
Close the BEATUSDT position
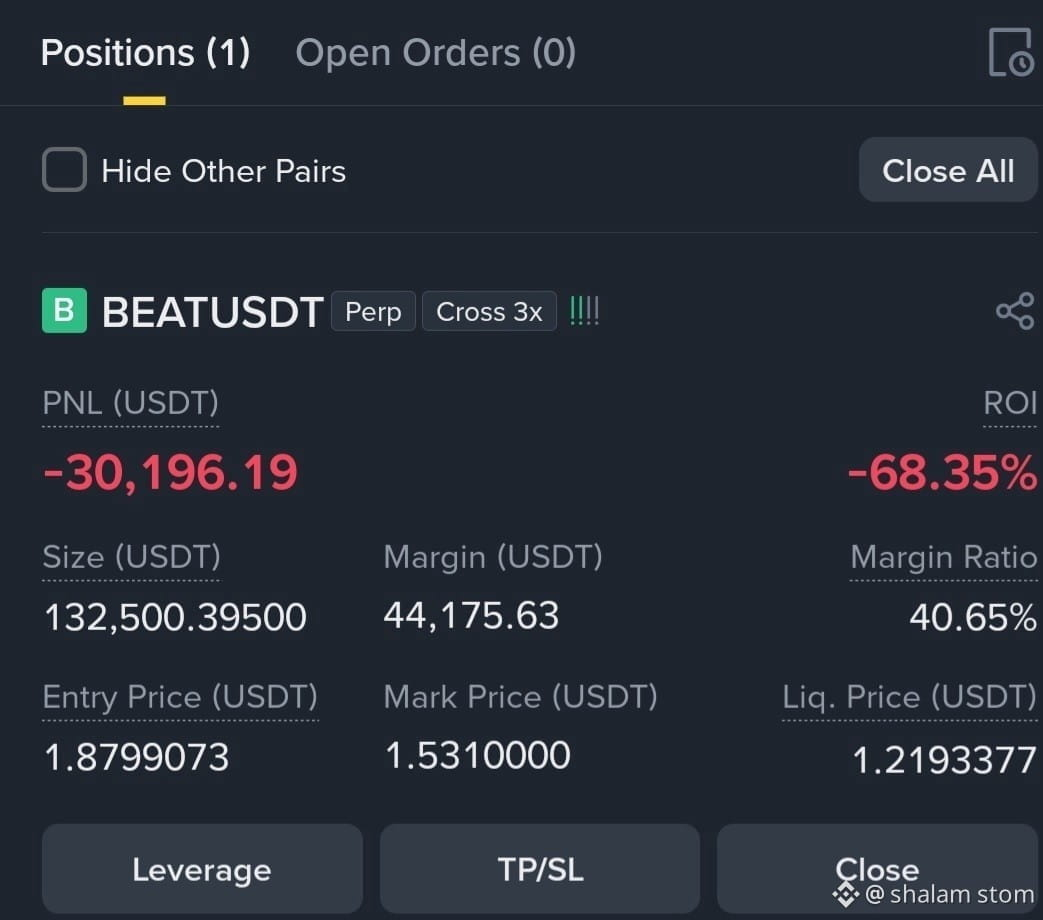click(x=877, y=869)
